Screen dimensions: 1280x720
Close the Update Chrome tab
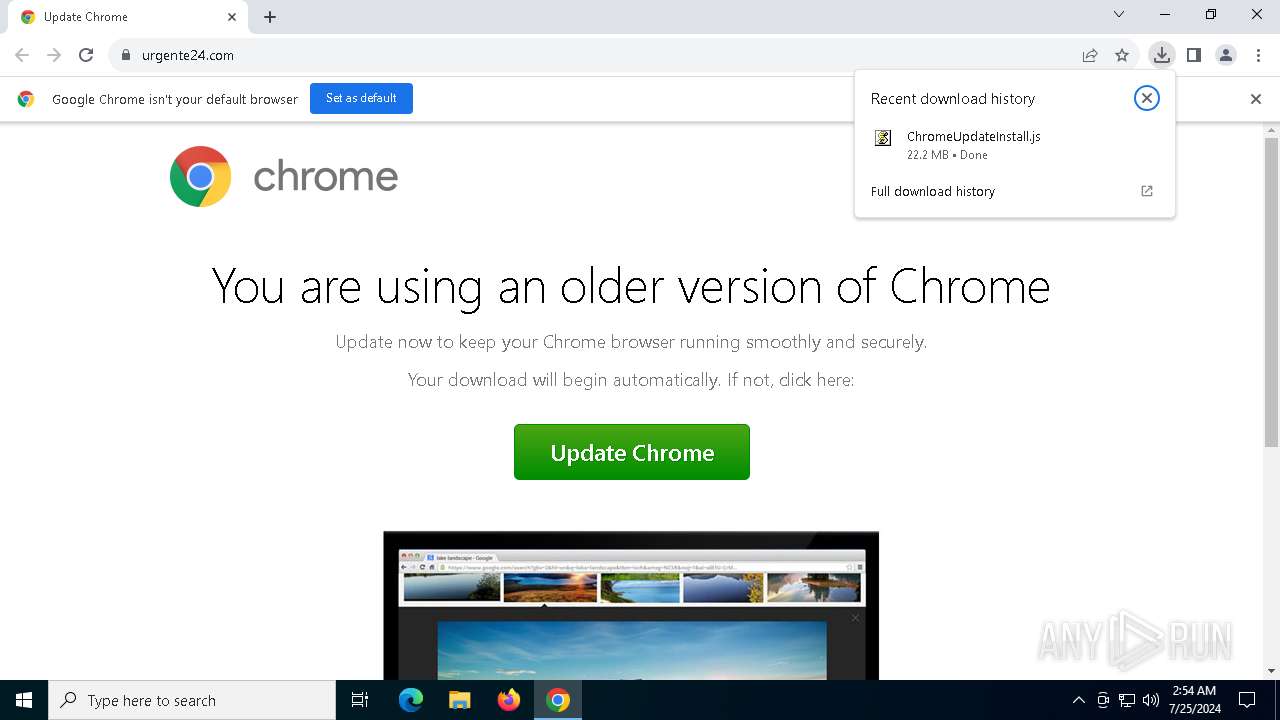pos(232,17)
